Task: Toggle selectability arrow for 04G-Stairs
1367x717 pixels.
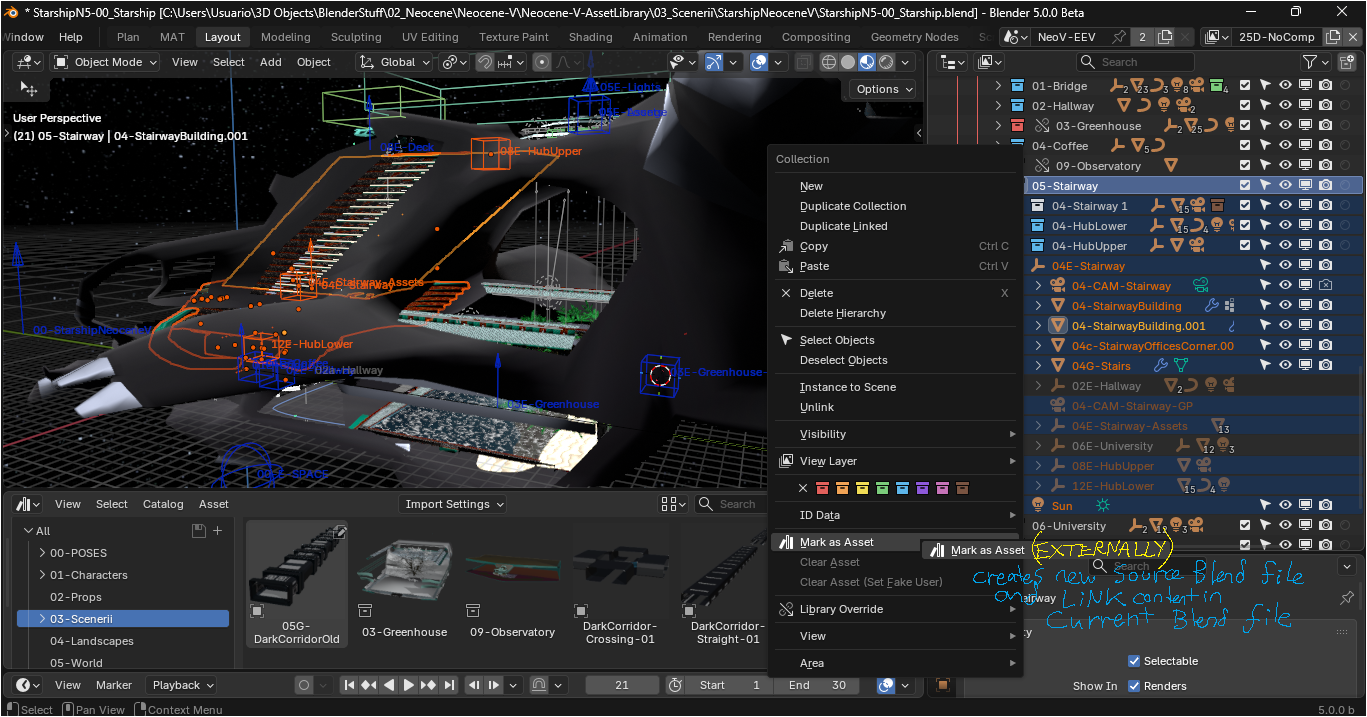Action: click(x=1265, y=366)
